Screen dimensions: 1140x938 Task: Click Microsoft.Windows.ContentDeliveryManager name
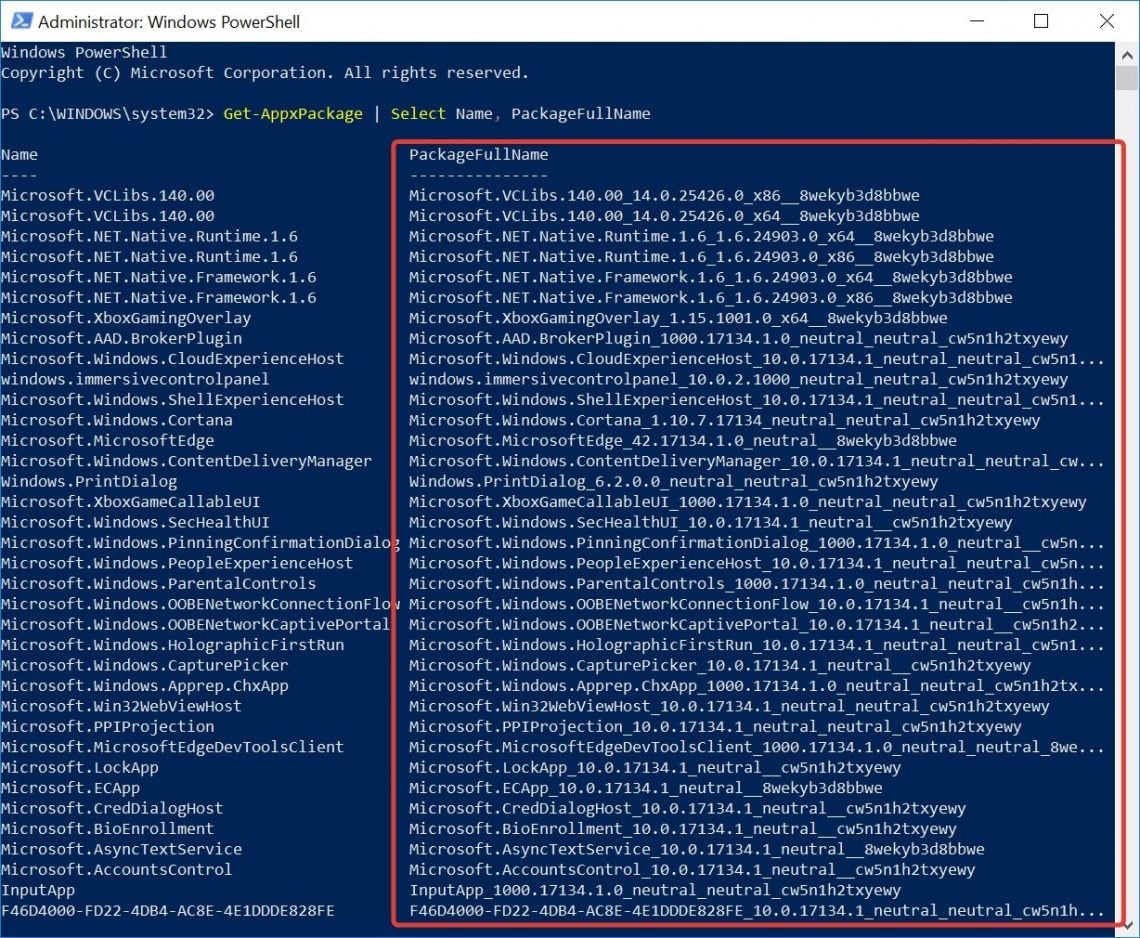[186, 460]
